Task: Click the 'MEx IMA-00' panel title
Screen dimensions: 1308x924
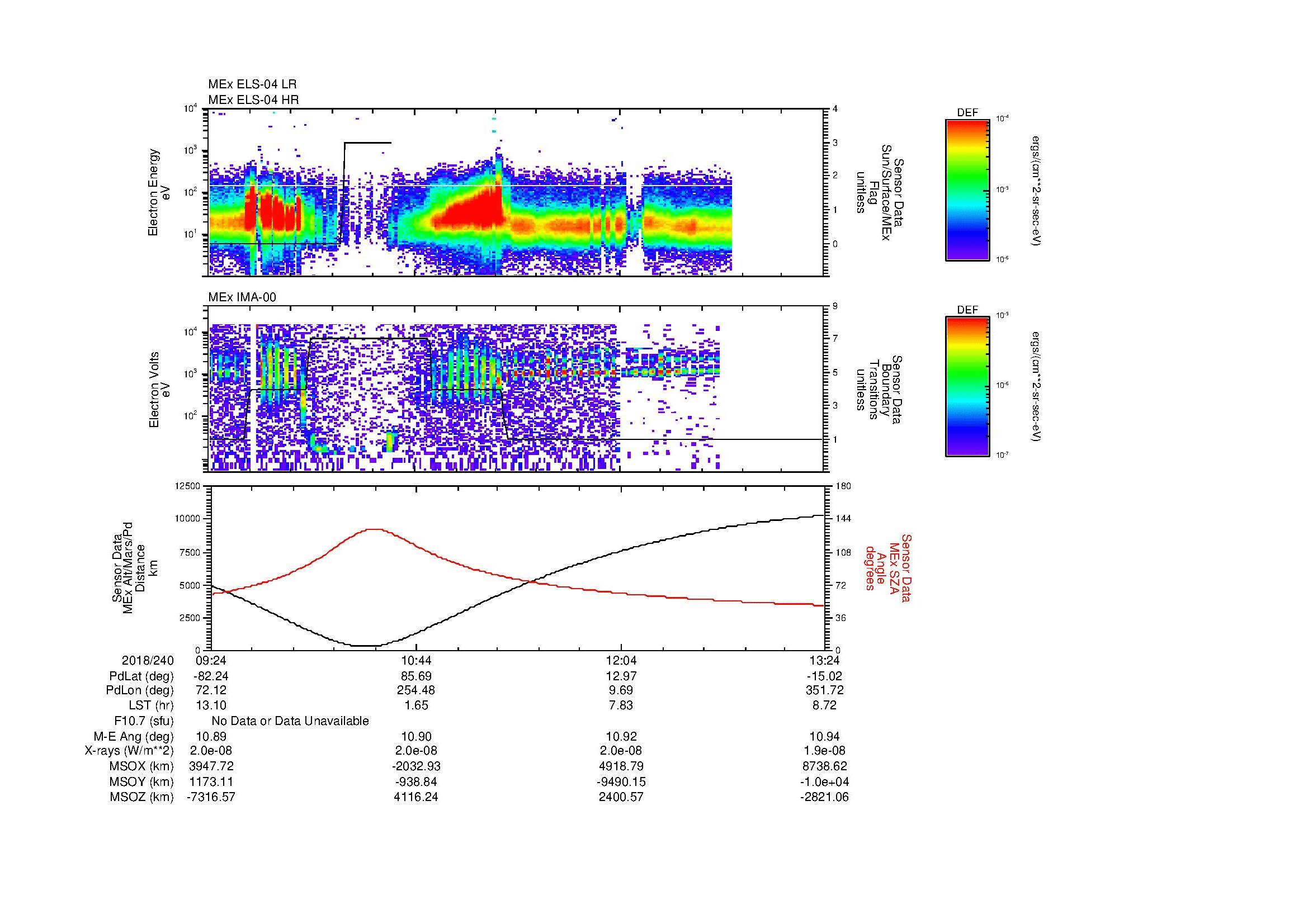Action: click(x=242, y=297)
